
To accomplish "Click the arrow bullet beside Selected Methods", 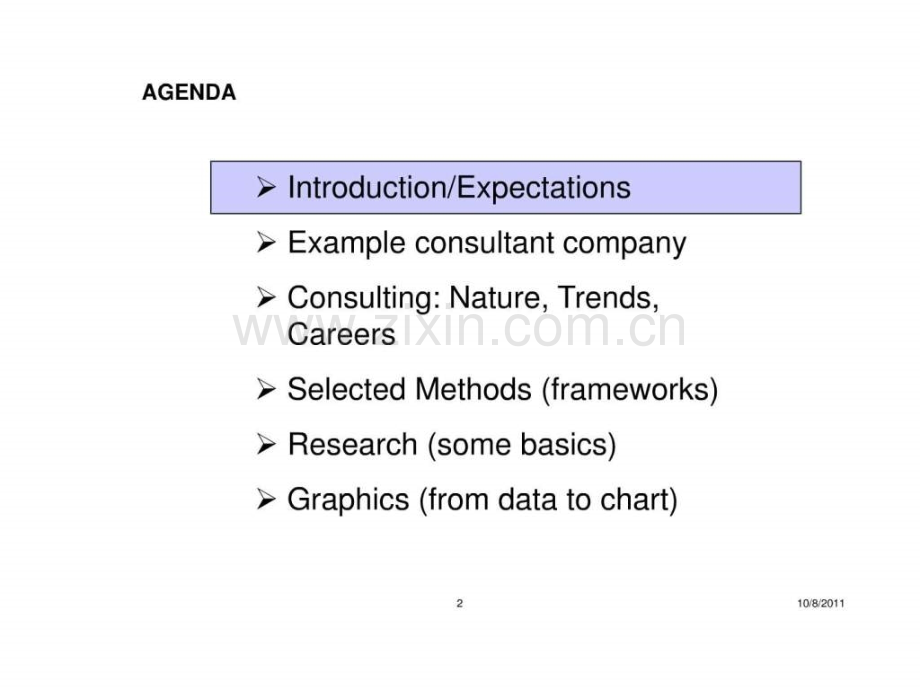I will [266, 389].
